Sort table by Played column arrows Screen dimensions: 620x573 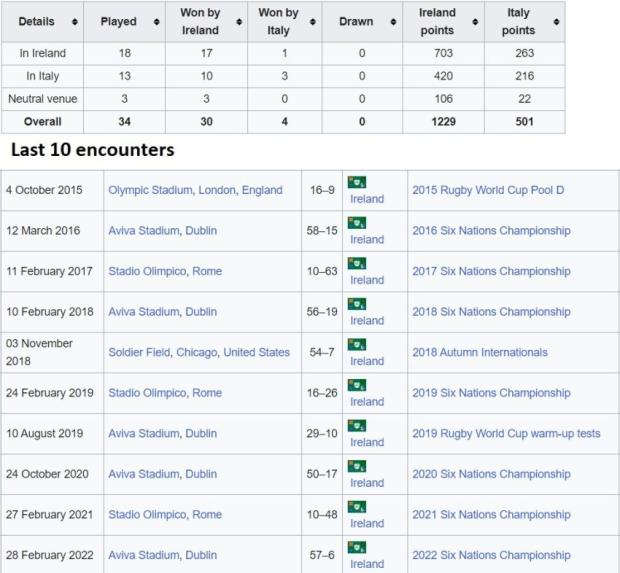point(157,22)
